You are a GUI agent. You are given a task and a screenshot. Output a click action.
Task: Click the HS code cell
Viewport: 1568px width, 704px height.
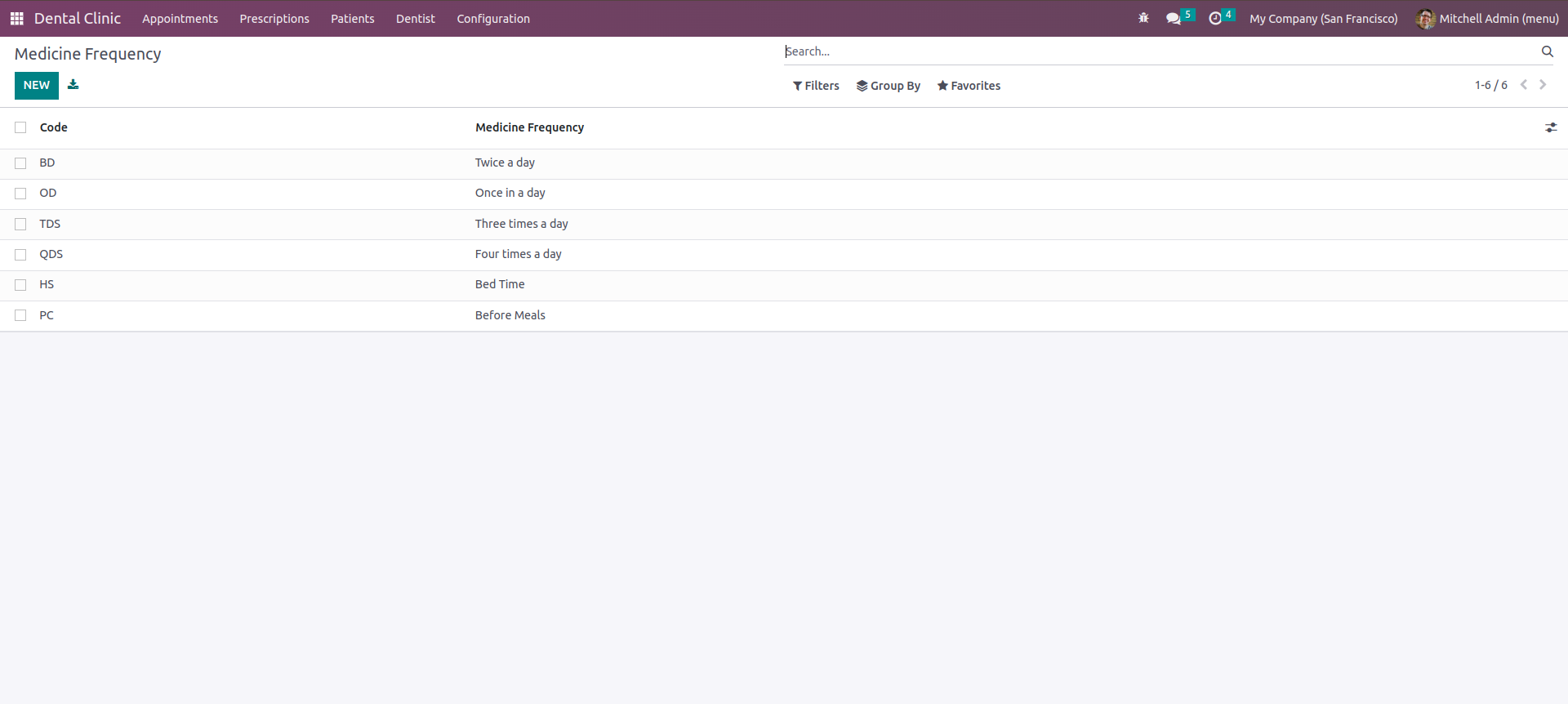[47, 284]
